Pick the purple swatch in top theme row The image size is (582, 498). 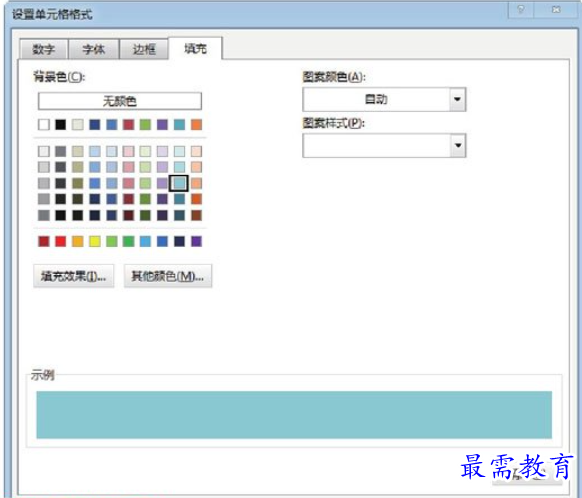(162, 124)
